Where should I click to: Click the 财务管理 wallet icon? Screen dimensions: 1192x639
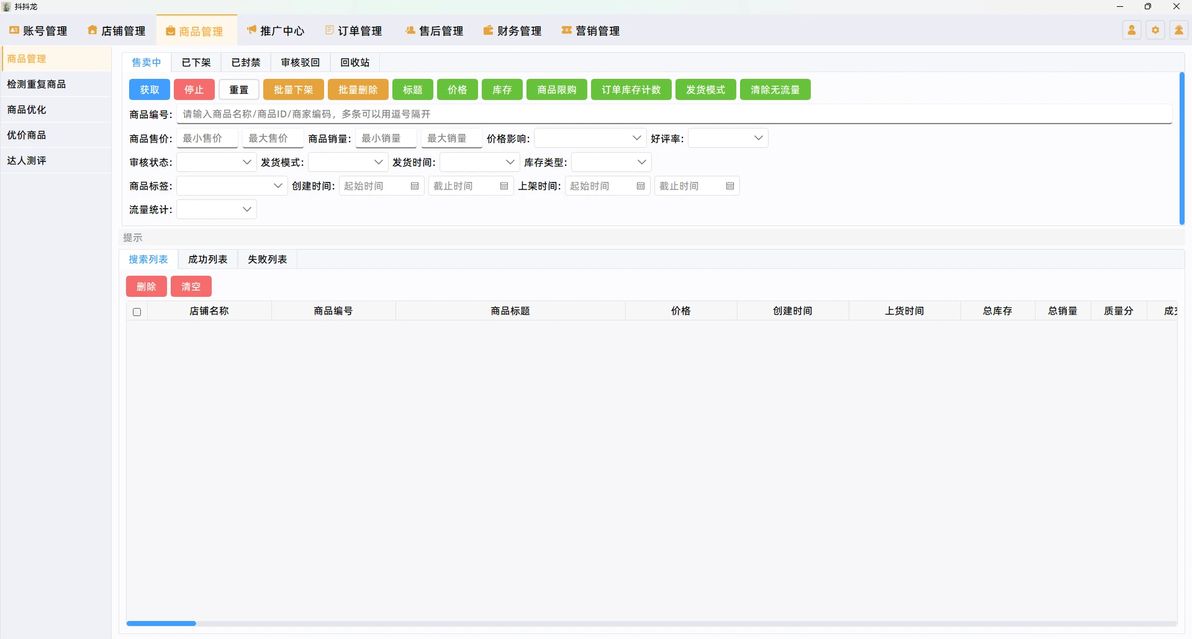coord(488,30)
